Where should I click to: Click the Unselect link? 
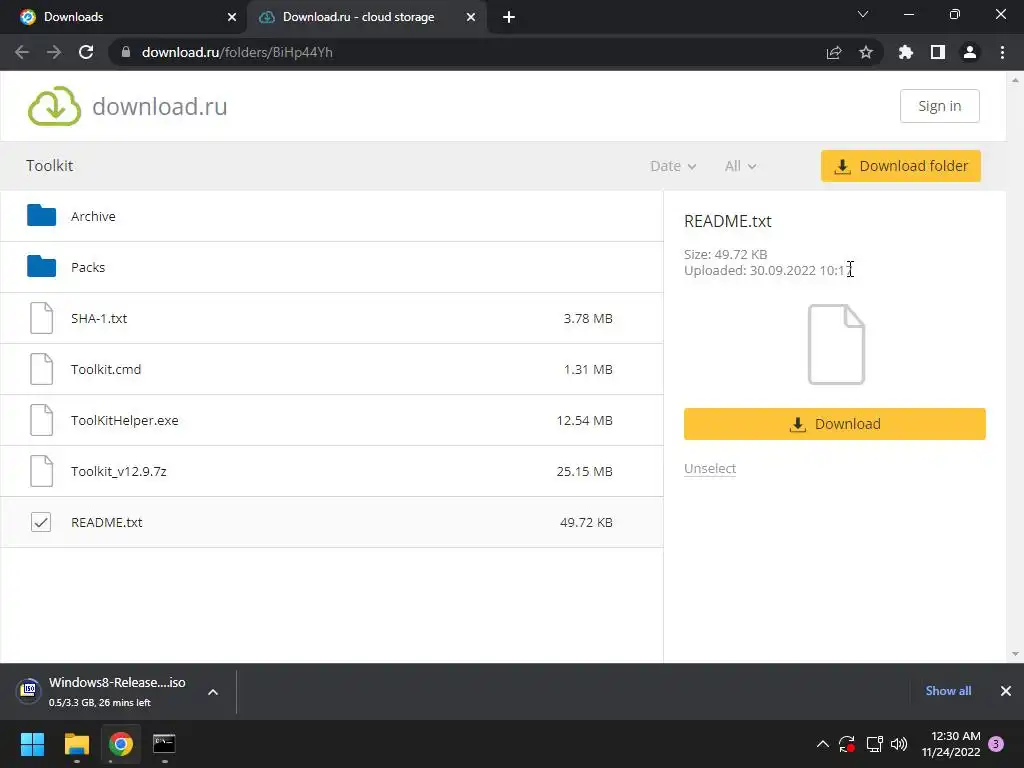[710, 468]
